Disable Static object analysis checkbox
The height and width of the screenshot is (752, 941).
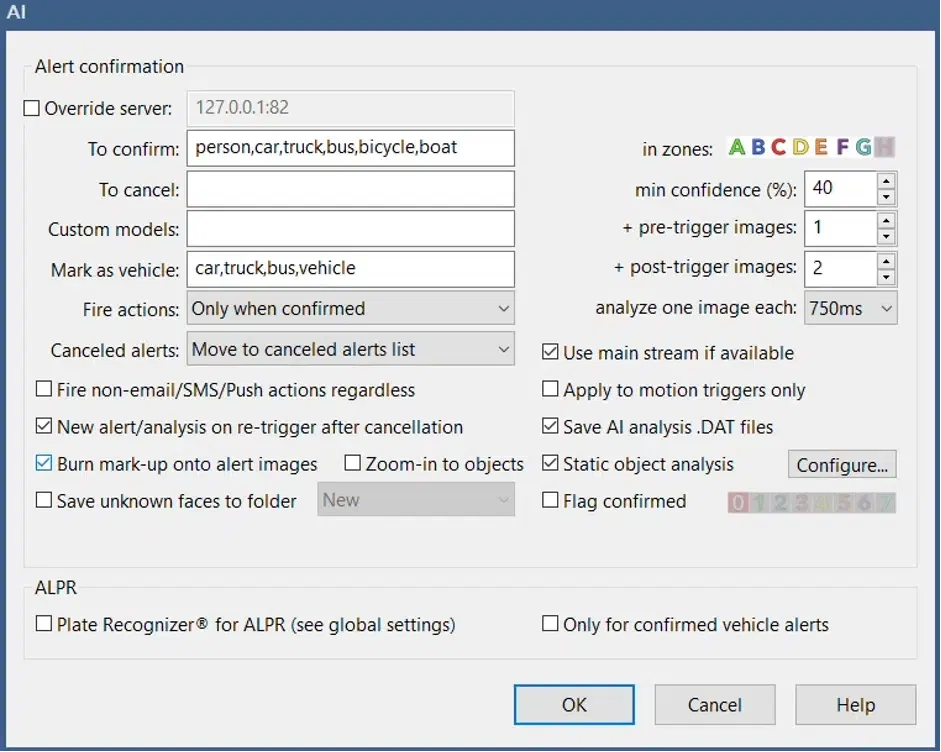pos(550,464)
